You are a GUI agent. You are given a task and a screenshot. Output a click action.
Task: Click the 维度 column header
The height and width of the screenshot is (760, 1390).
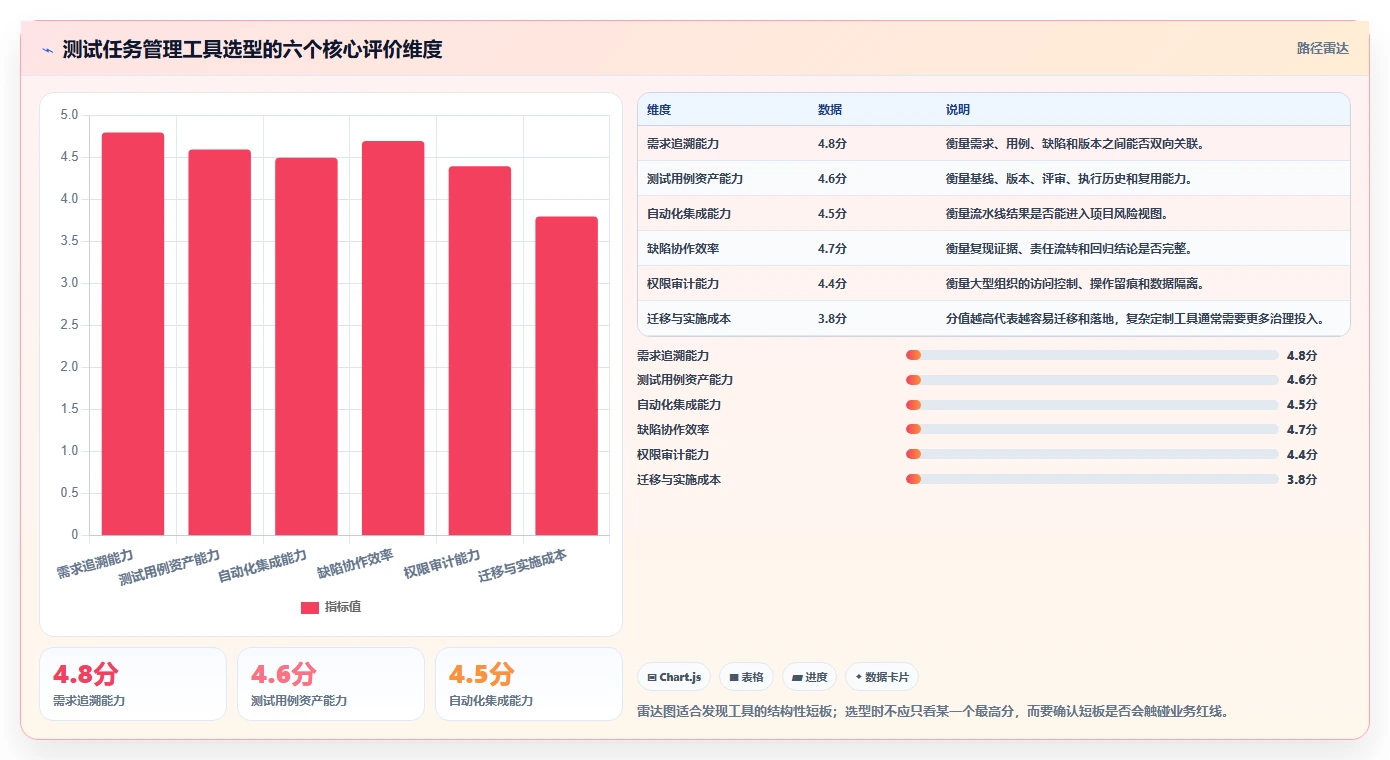659,109
